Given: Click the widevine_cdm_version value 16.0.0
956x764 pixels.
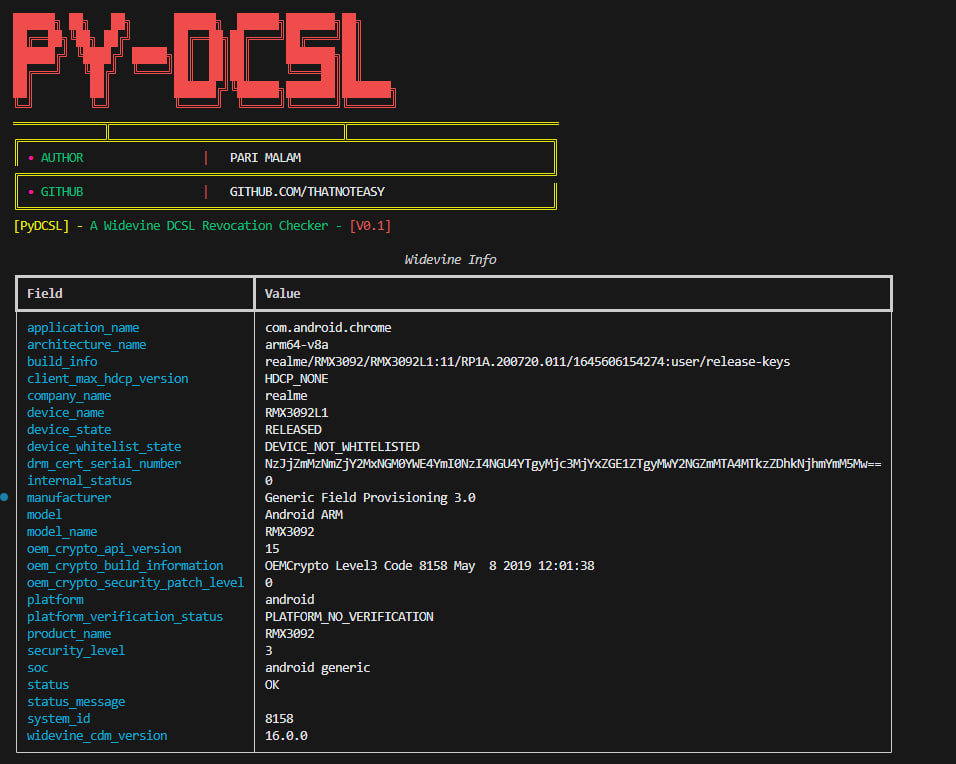Looking at the screenshot, I should 286,736.
